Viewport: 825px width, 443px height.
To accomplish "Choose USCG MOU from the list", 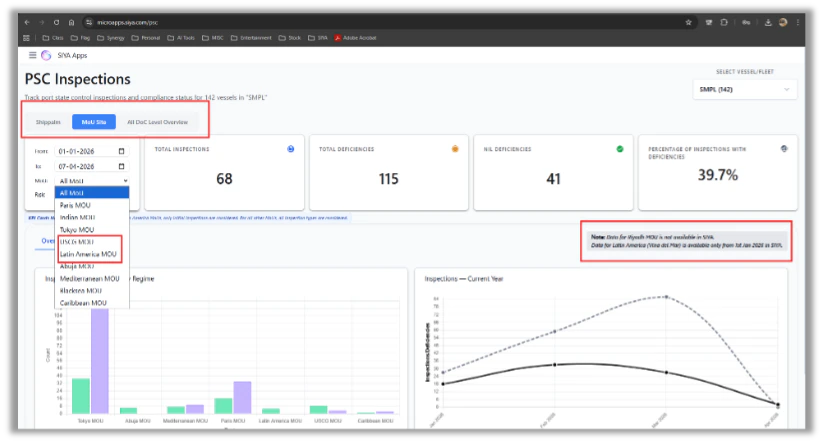I will click(x=92, y=242).
